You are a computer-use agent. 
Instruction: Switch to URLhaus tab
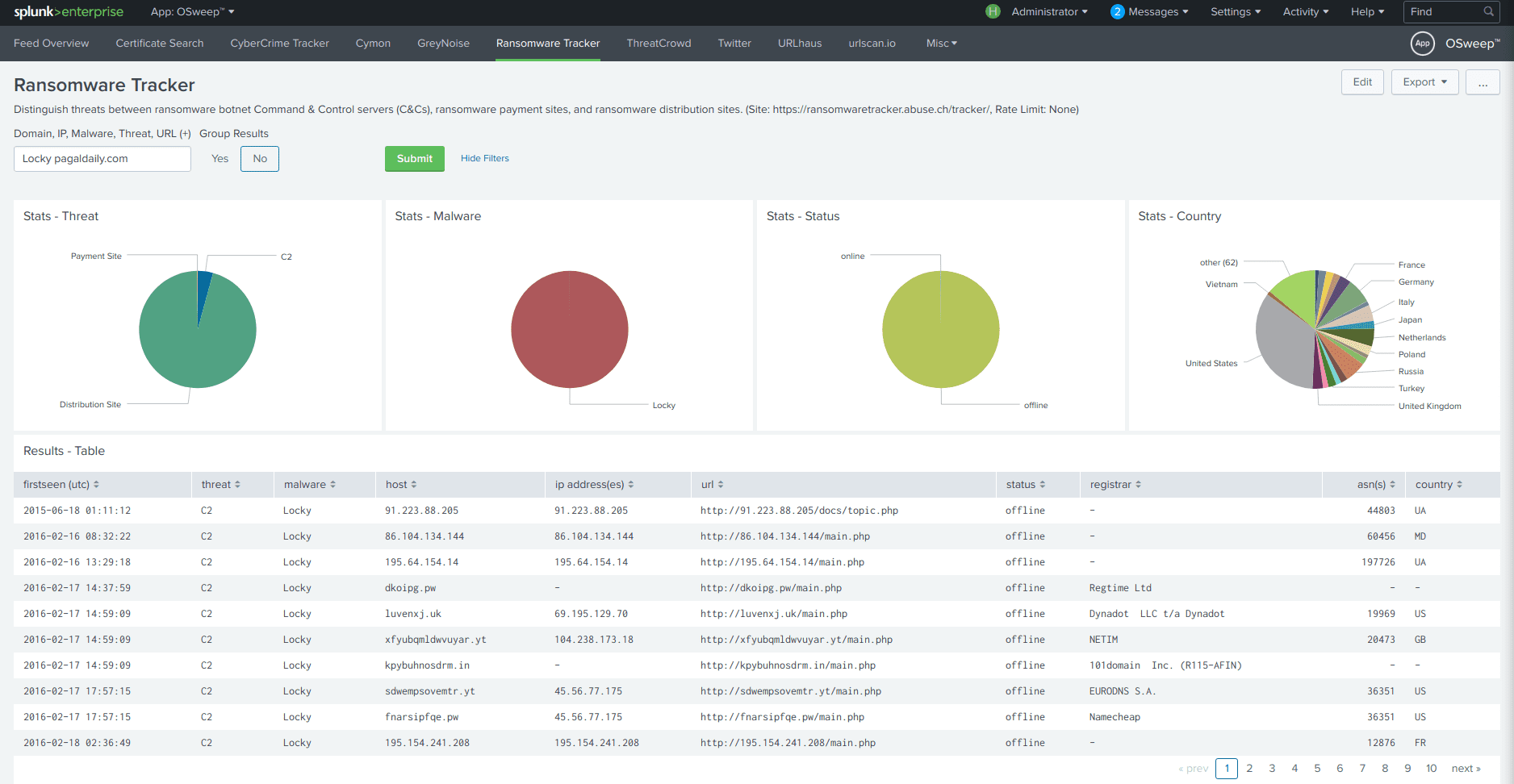point(800,44)
